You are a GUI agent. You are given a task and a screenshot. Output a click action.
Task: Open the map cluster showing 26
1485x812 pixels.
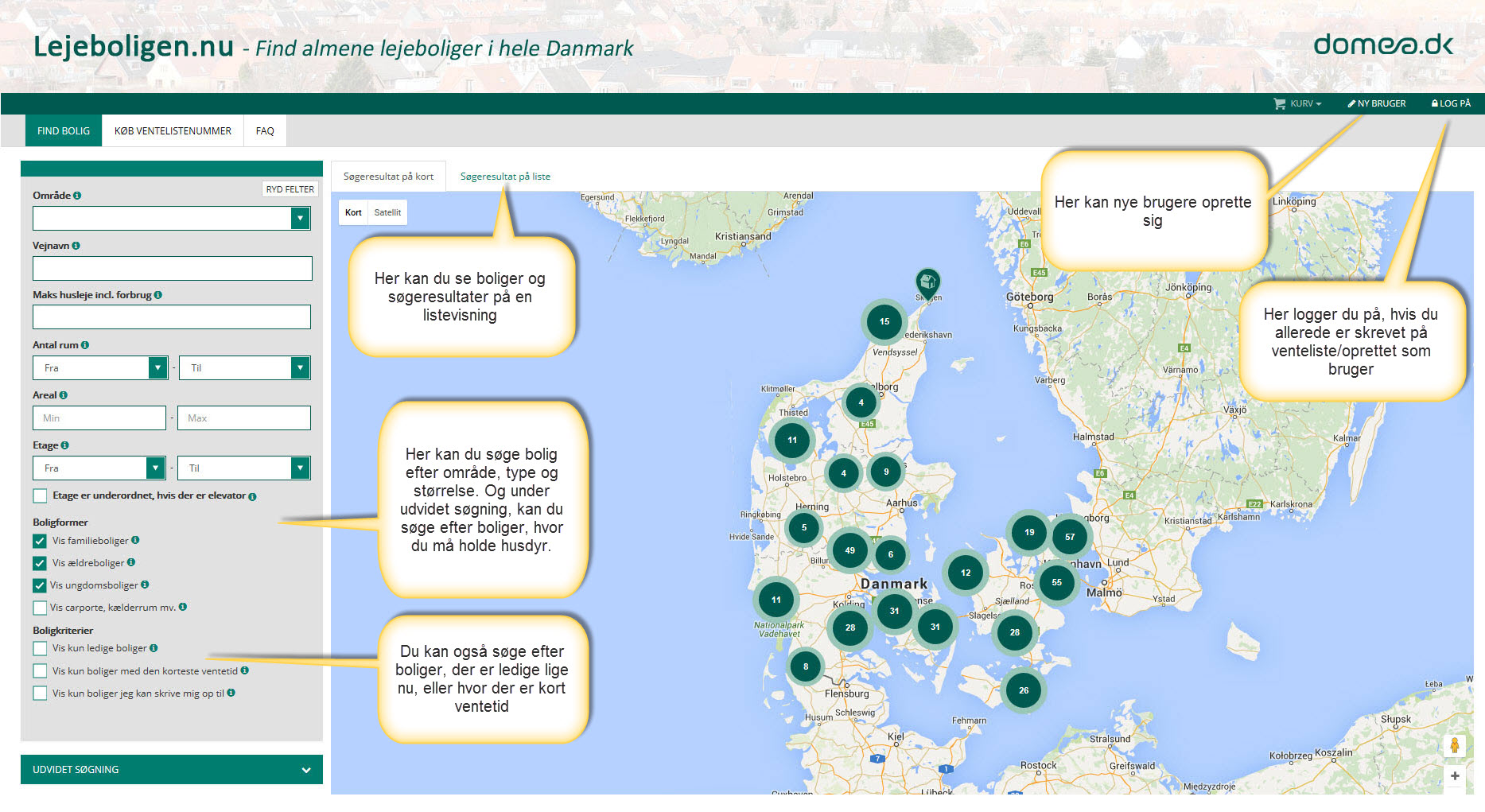[1024, 690]
